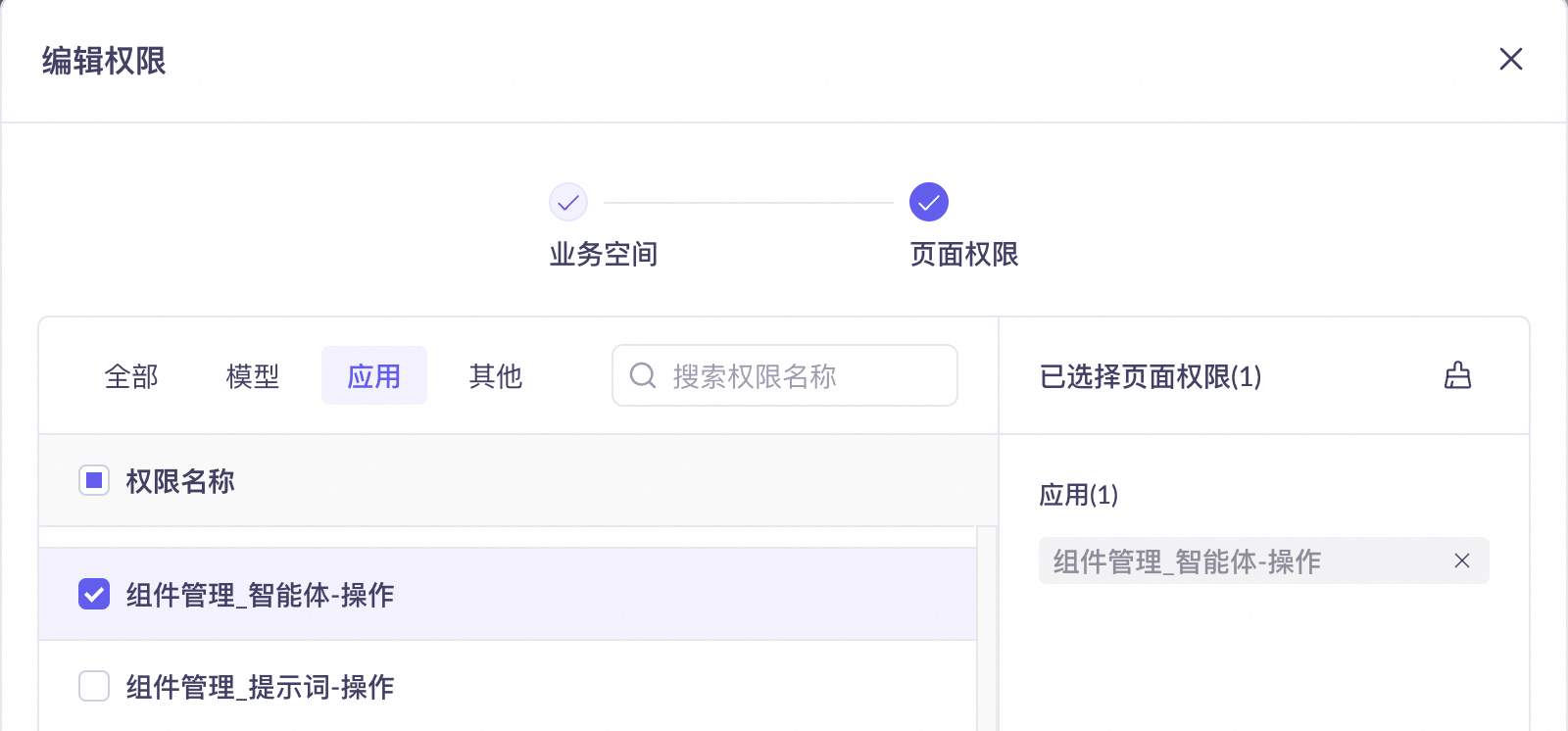Image resolution: width=1568 pixels, height=731 pixels.
Task: Remove 组件管理_智能体-操作 from selected permissions
Action: click(1462, 560)
